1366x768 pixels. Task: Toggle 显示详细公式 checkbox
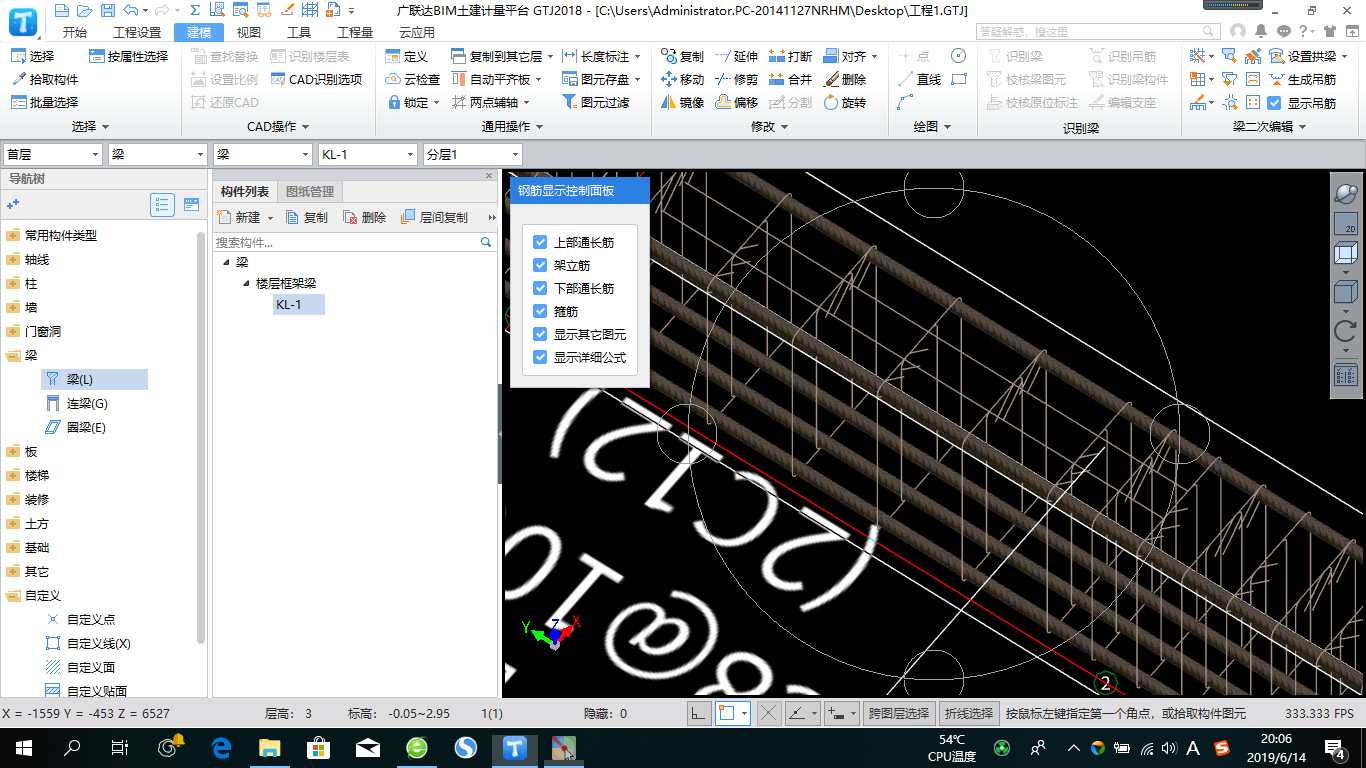coord(540,358)
